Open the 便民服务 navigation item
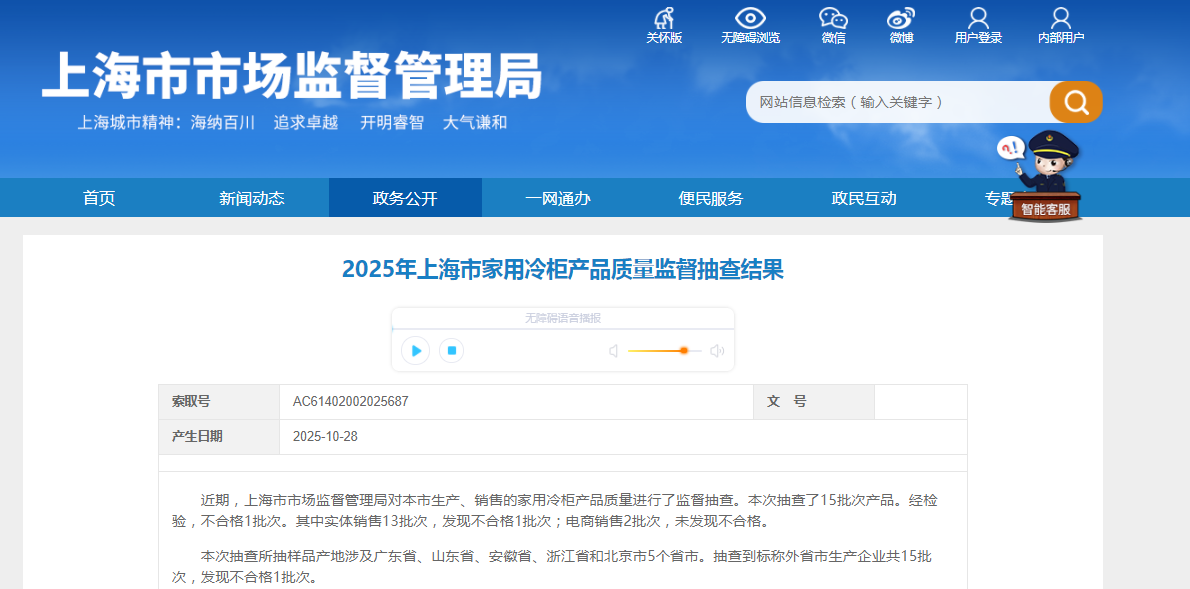The image size is (1190, 589). point(711,198)
